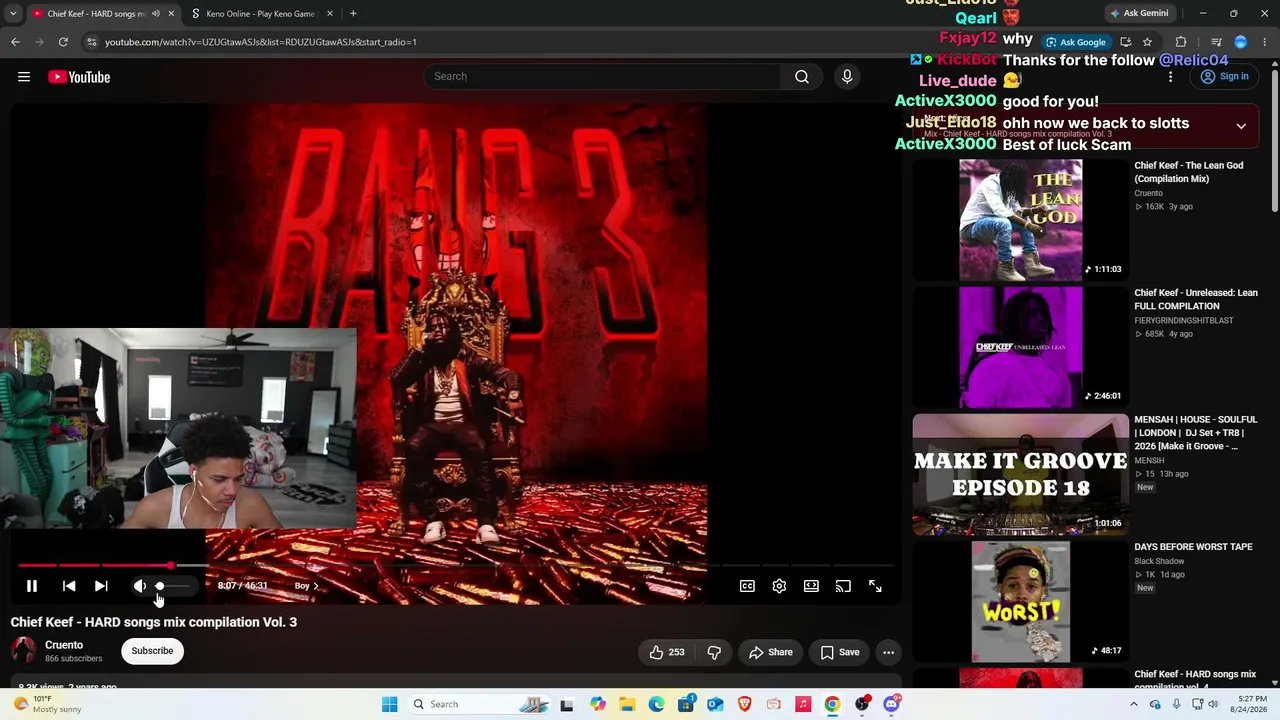Reload the YouTube page
This screenshot has width=1280, height=720.
click(x=63, y=42)
